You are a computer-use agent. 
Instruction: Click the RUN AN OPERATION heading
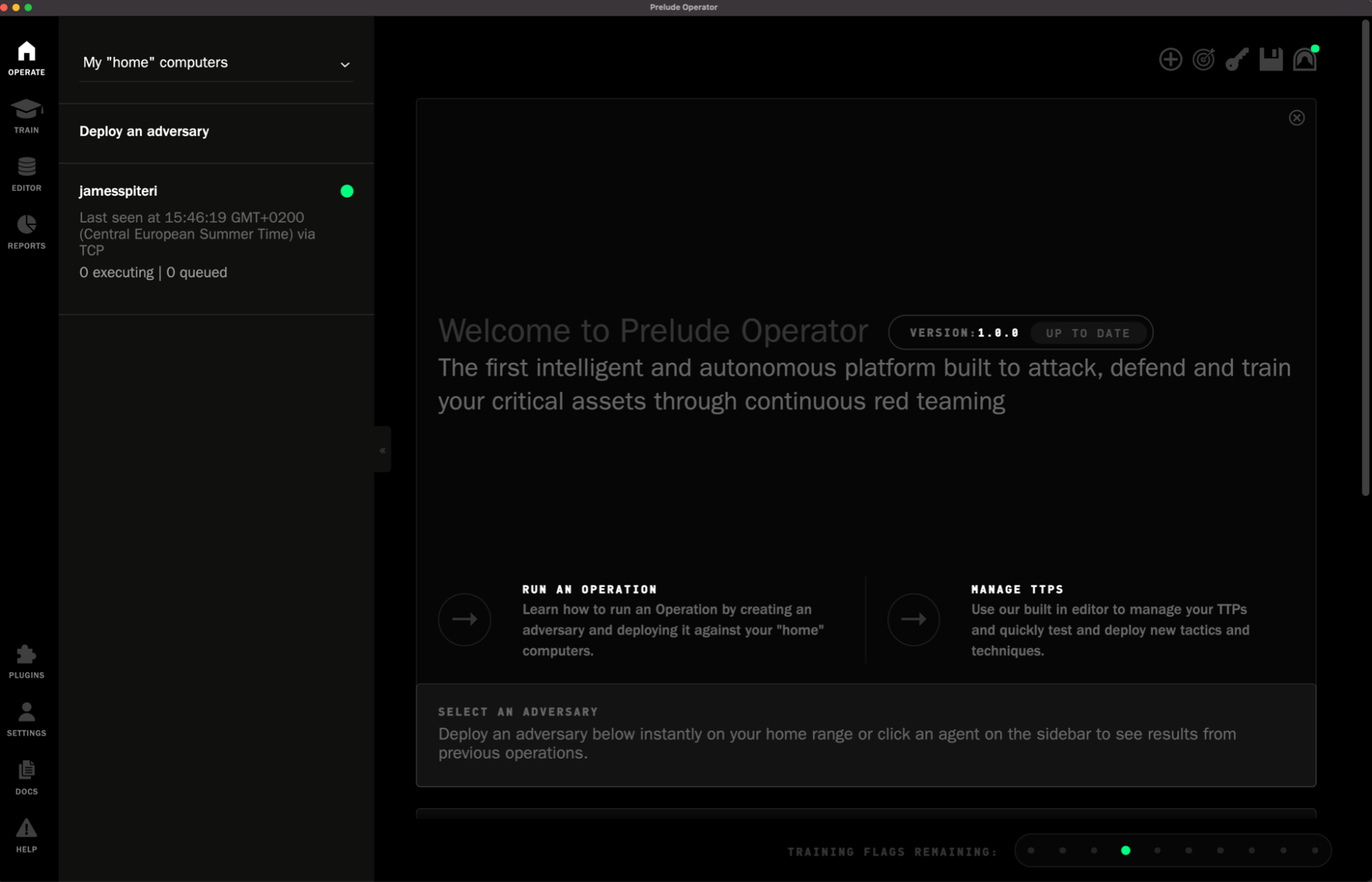tap(590, 590)
